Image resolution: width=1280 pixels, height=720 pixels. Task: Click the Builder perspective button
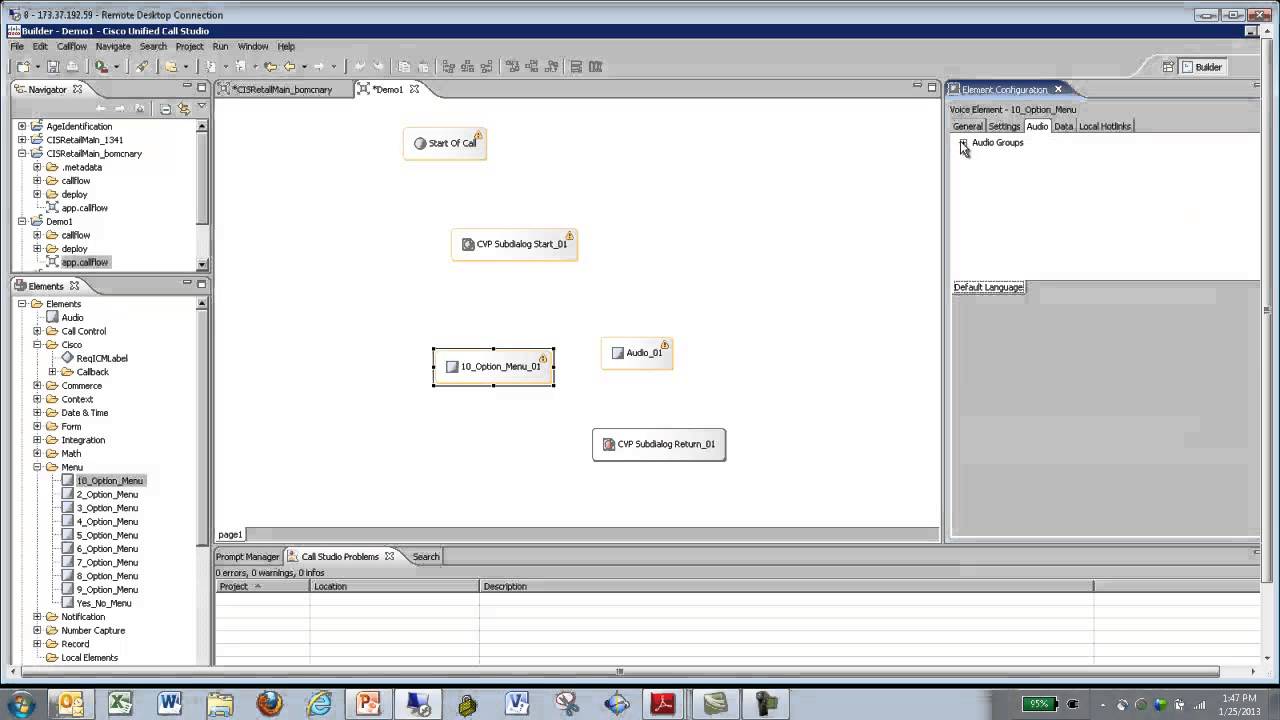pyautogui.click(x=1203, y=67)
